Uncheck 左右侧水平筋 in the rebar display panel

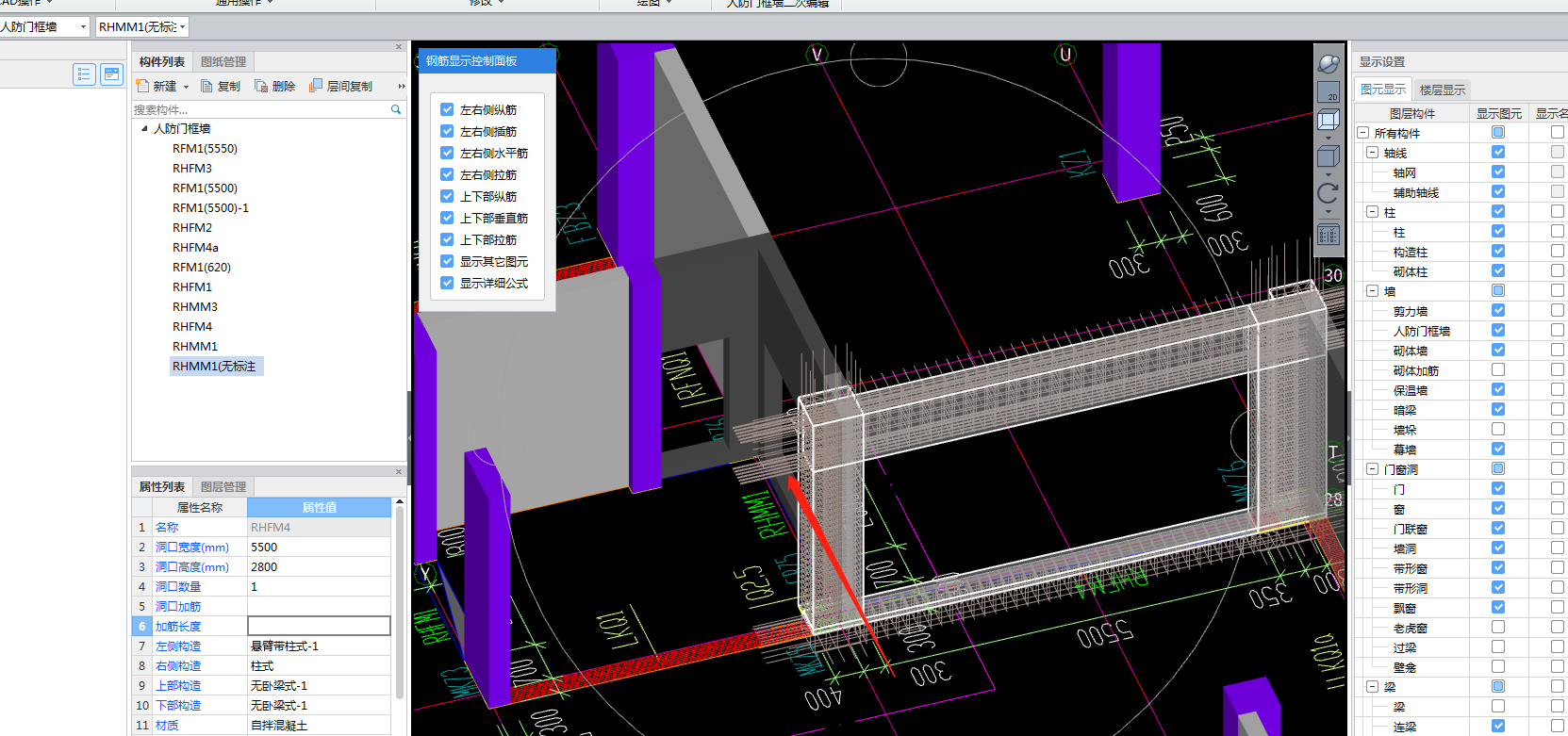[447, 153]
